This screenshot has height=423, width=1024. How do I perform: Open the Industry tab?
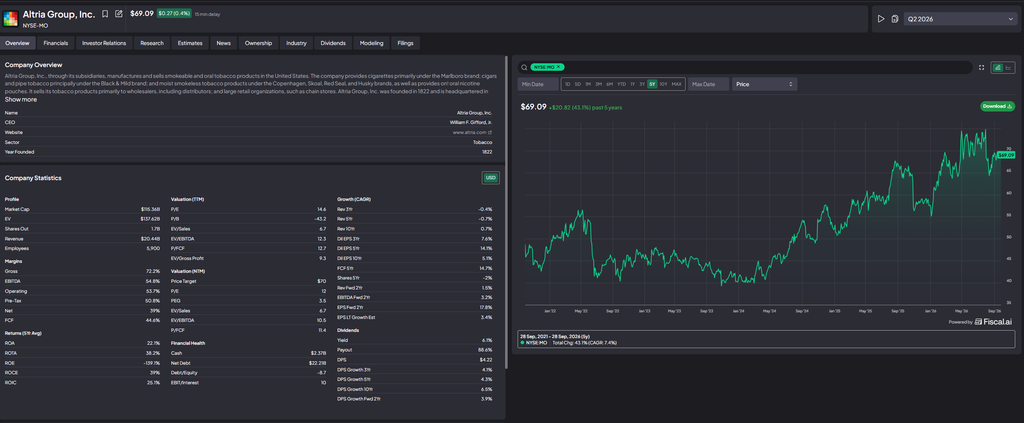(296, 43)
